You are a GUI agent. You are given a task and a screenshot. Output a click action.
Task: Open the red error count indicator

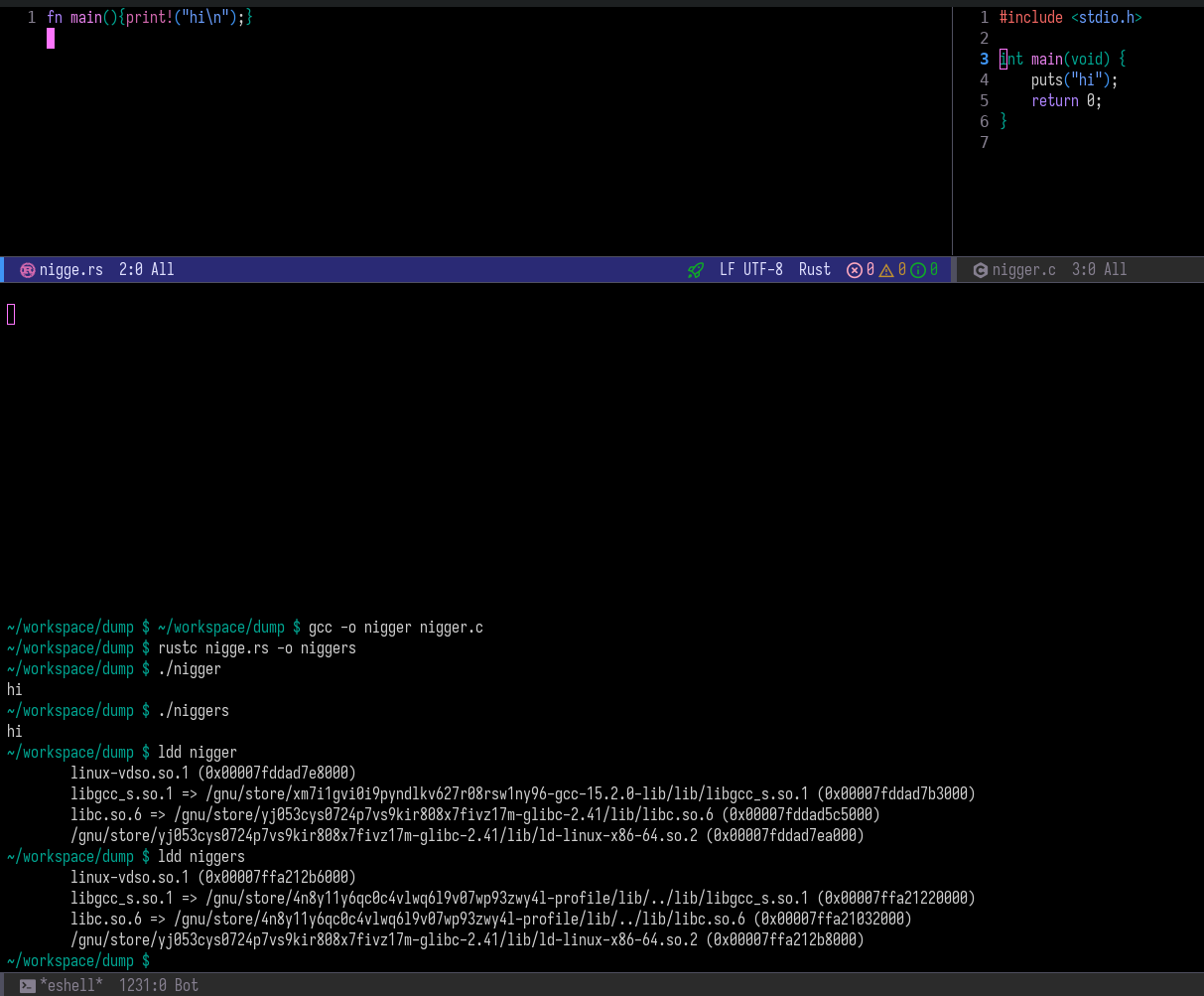pyautogui.click(x=861, y=270)
